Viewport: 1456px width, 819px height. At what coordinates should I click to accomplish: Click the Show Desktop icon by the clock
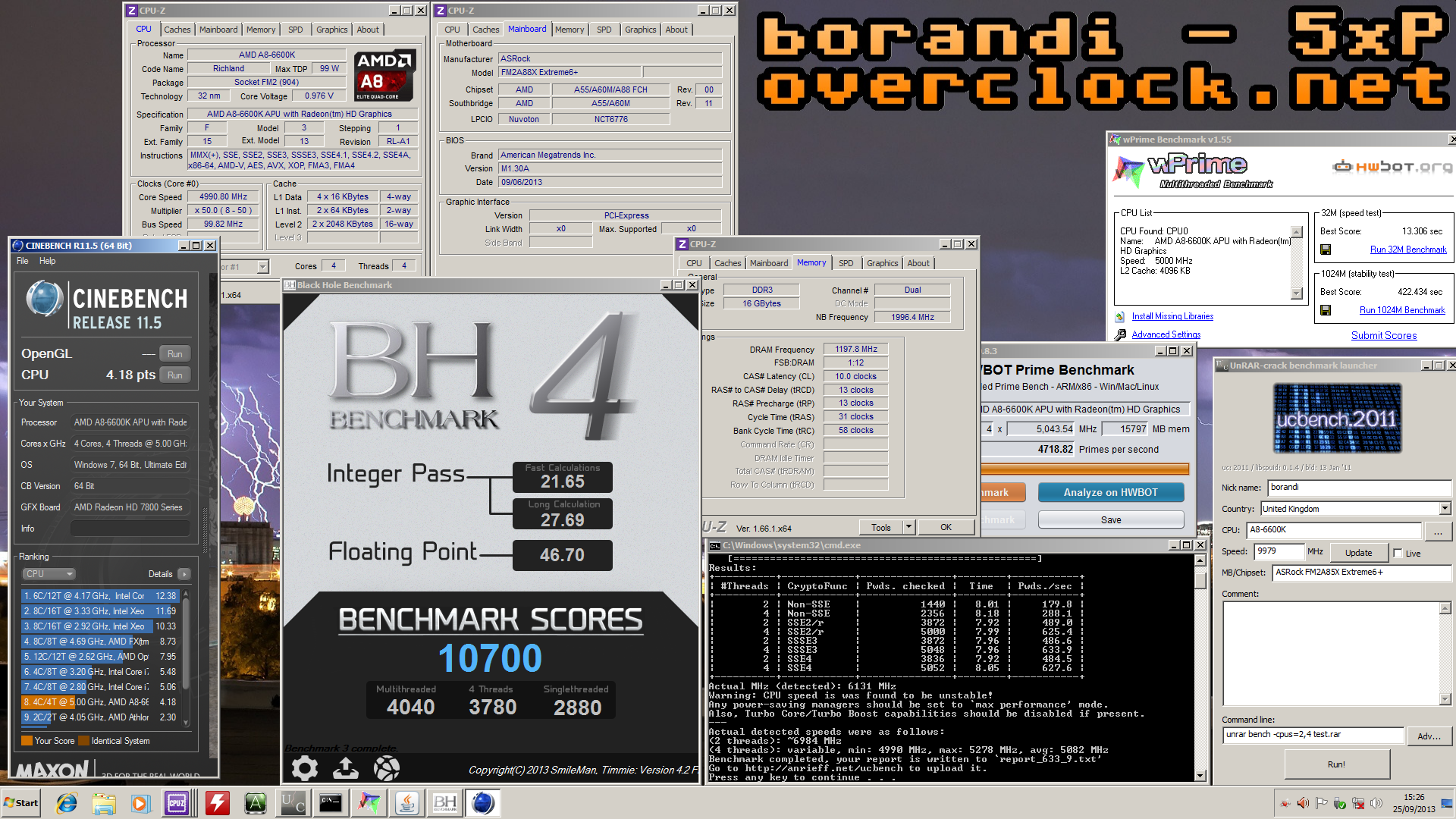coord(1446,803)
